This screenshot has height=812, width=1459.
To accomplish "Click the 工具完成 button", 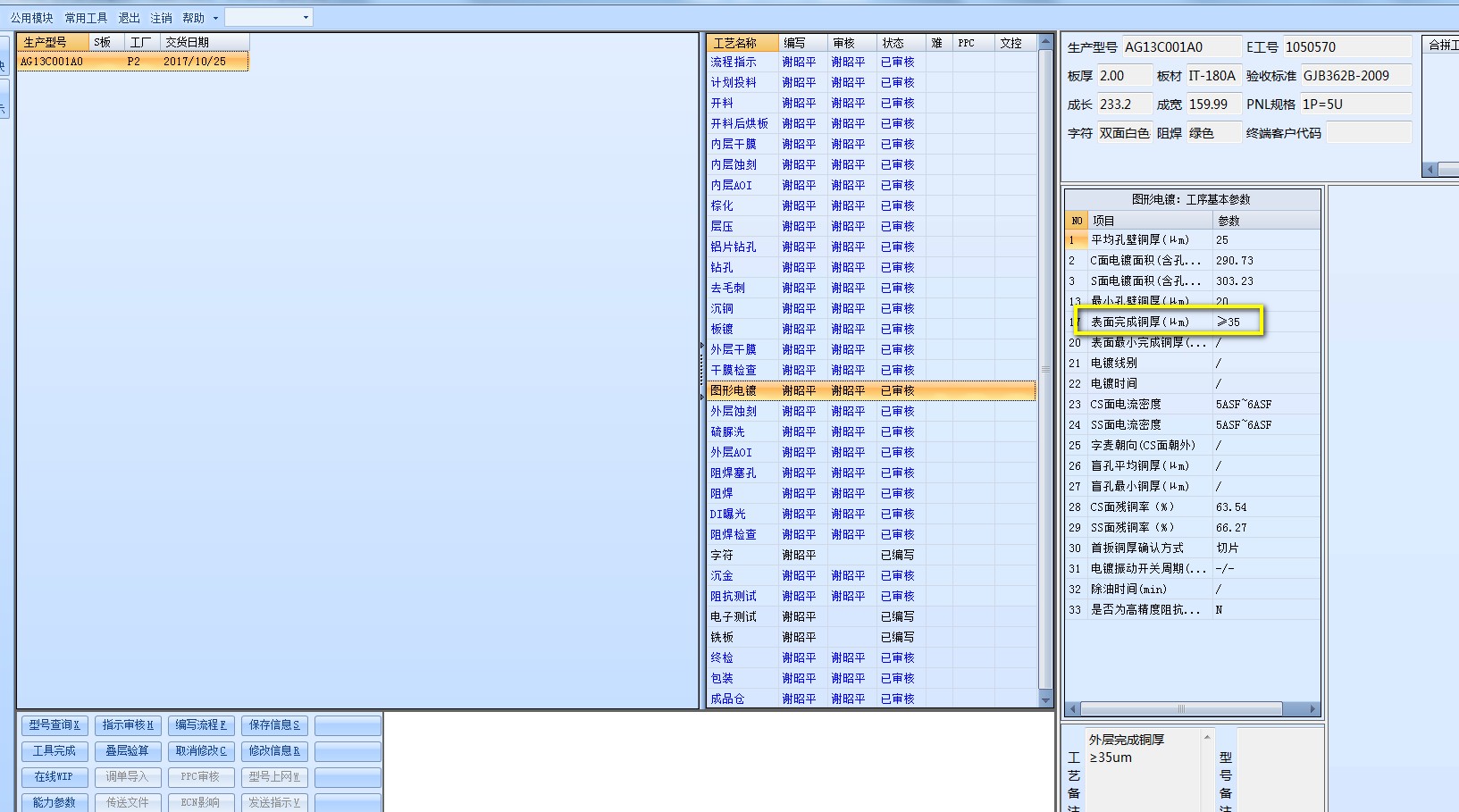I will tap(55, 751).
